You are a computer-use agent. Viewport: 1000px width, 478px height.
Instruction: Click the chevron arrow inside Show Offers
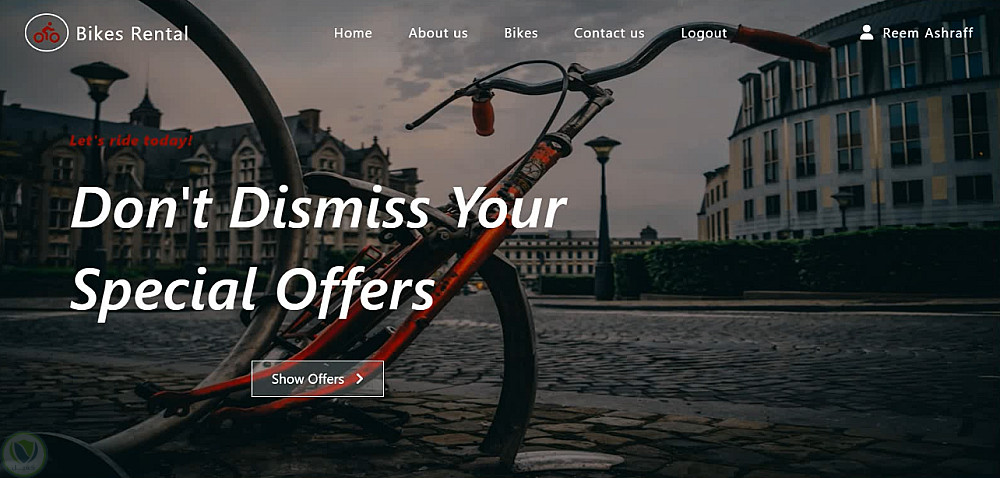tap(360, 379)
